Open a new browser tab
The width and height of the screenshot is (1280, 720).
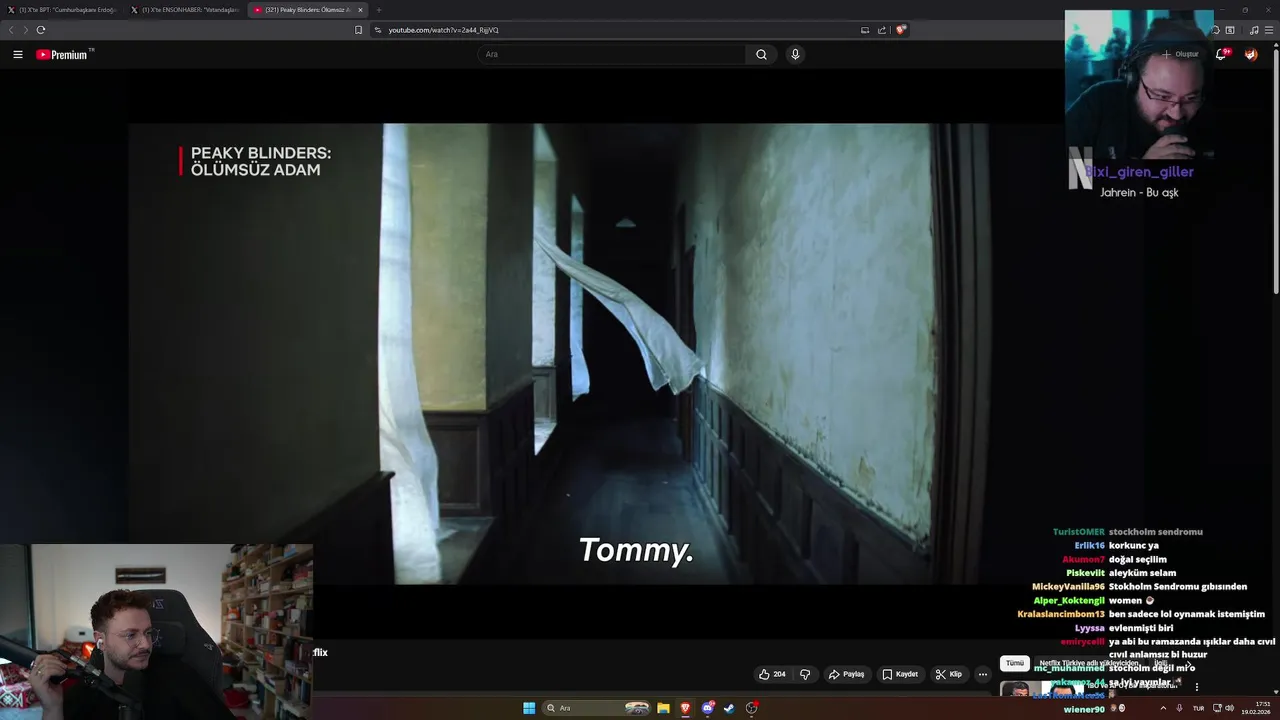[x=379, y=10]
